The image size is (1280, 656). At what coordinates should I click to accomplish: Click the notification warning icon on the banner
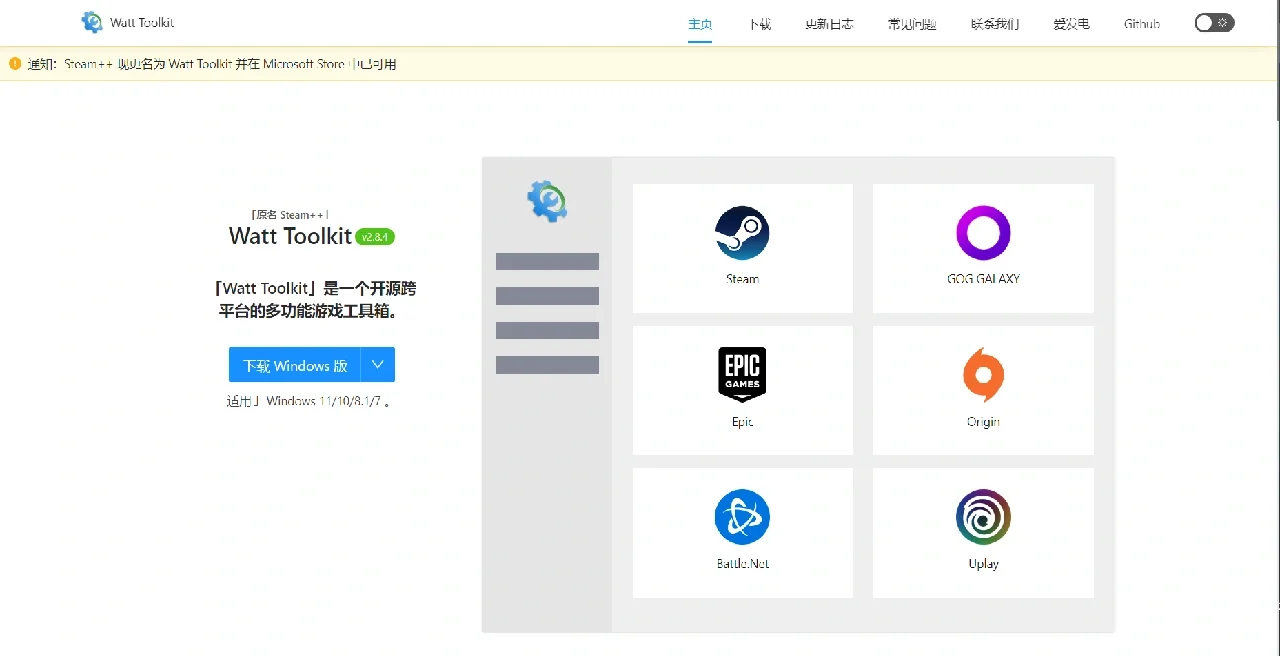point(14,63)
